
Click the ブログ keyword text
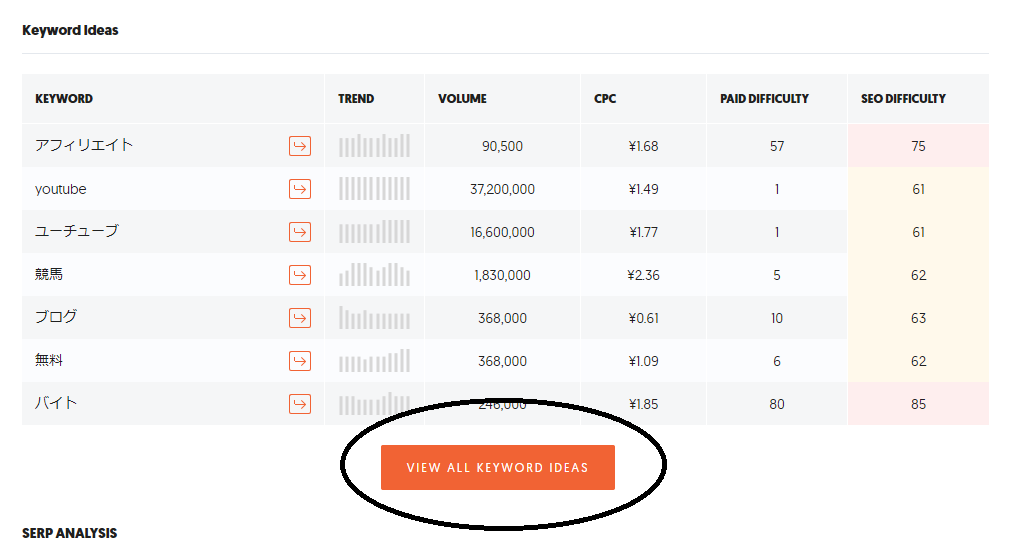tap(56, 317)
